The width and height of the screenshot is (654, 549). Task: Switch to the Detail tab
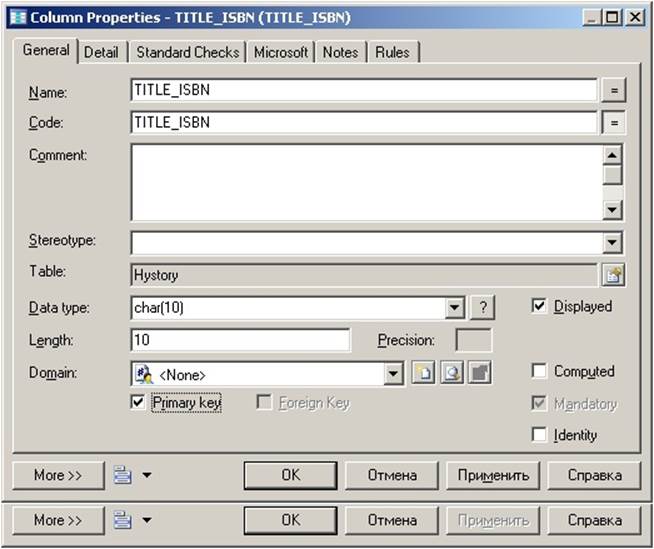click(101, 53)
